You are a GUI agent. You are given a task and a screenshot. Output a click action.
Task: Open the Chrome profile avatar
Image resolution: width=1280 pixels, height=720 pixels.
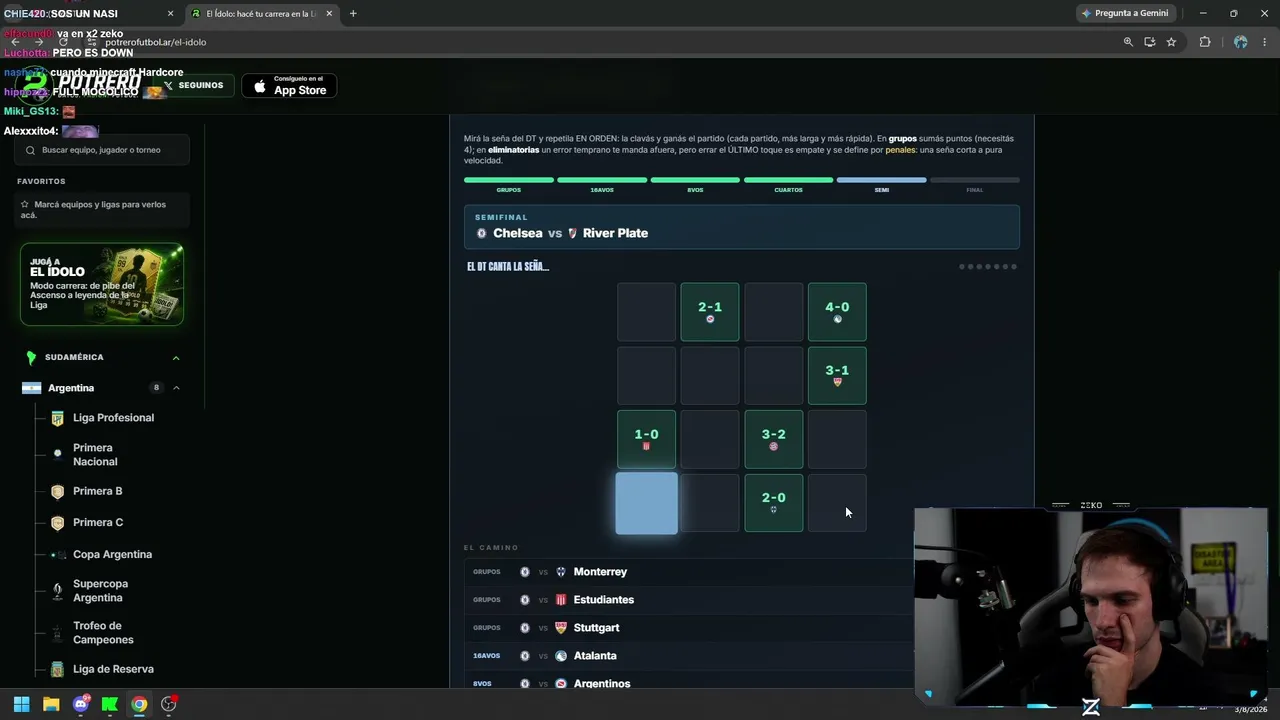[1240, 42]
